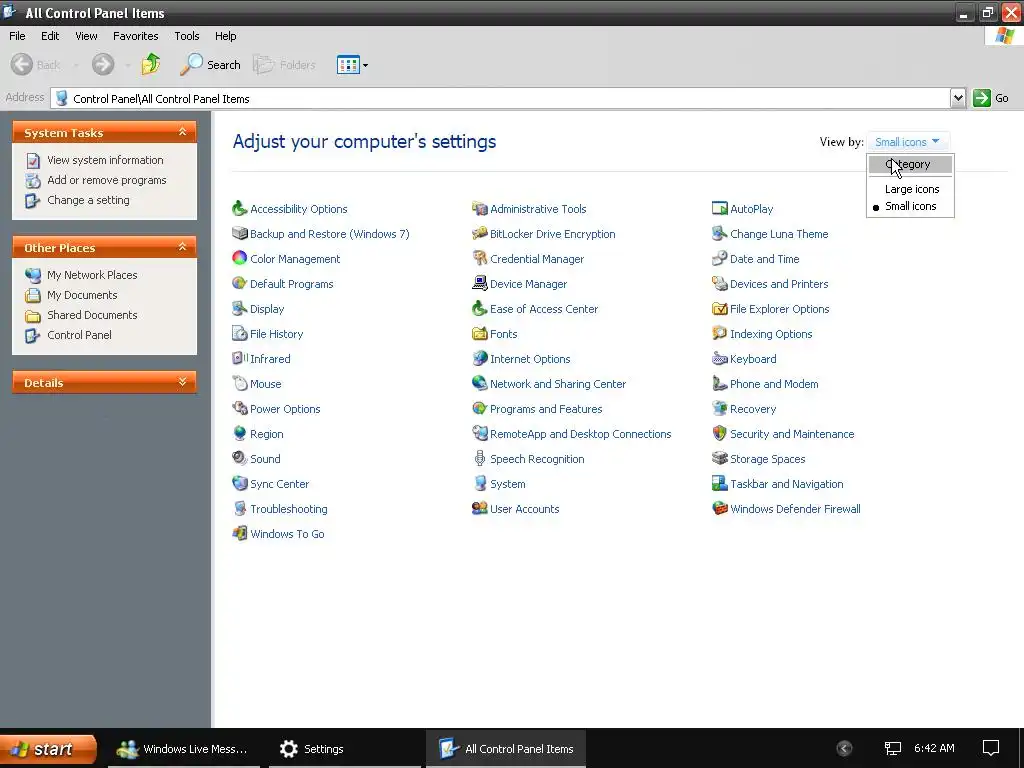The height and width of the screenshot is (768, 1024).
Task: Open the Edit menu
Action: pyautogui.click(x=50, y=36)
